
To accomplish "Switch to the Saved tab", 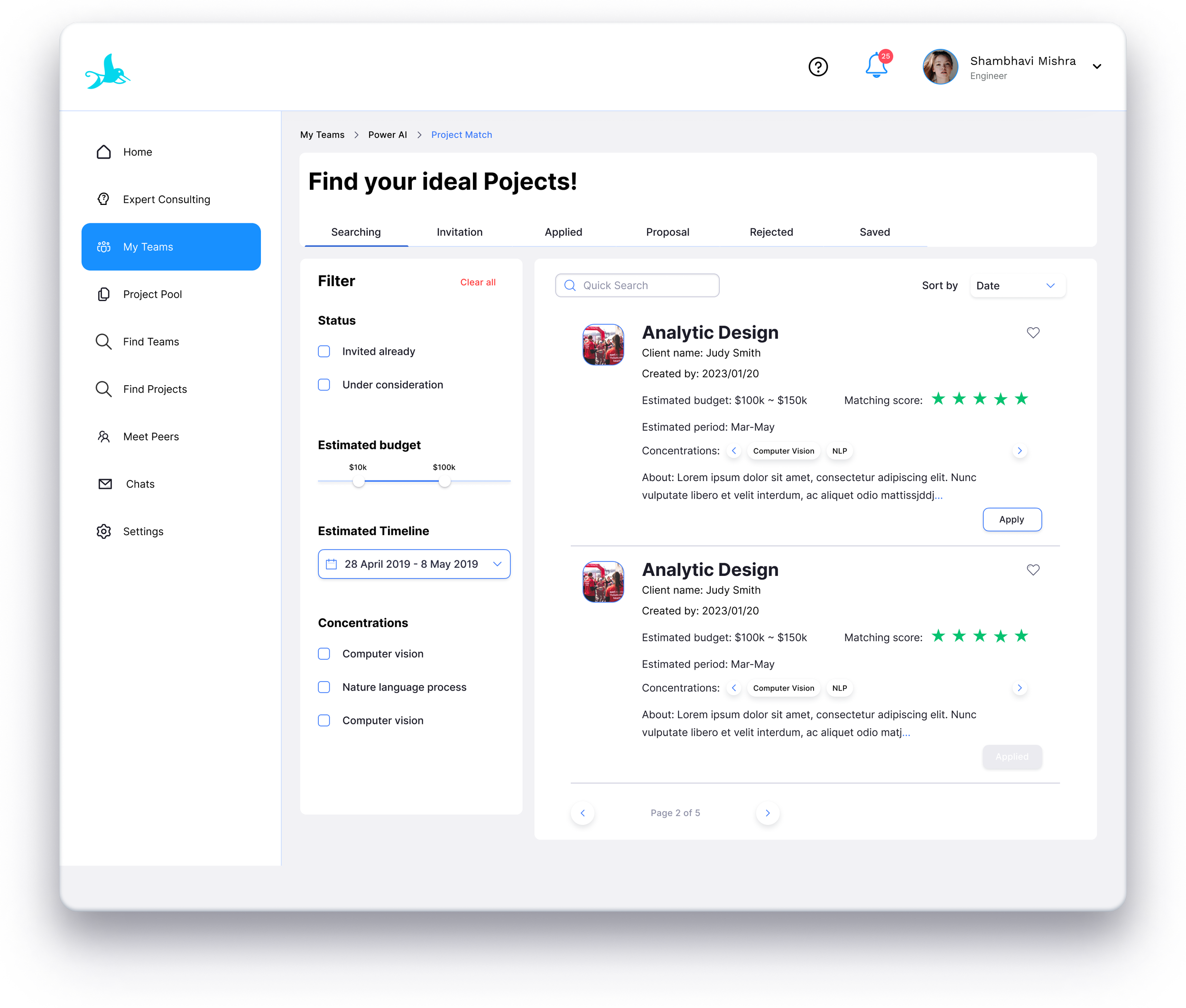I will pyautogui.click(x=874, y=232).
